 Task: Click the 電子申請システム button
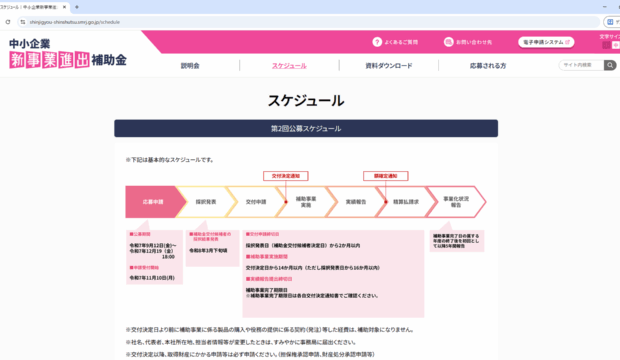click(546, 42)
